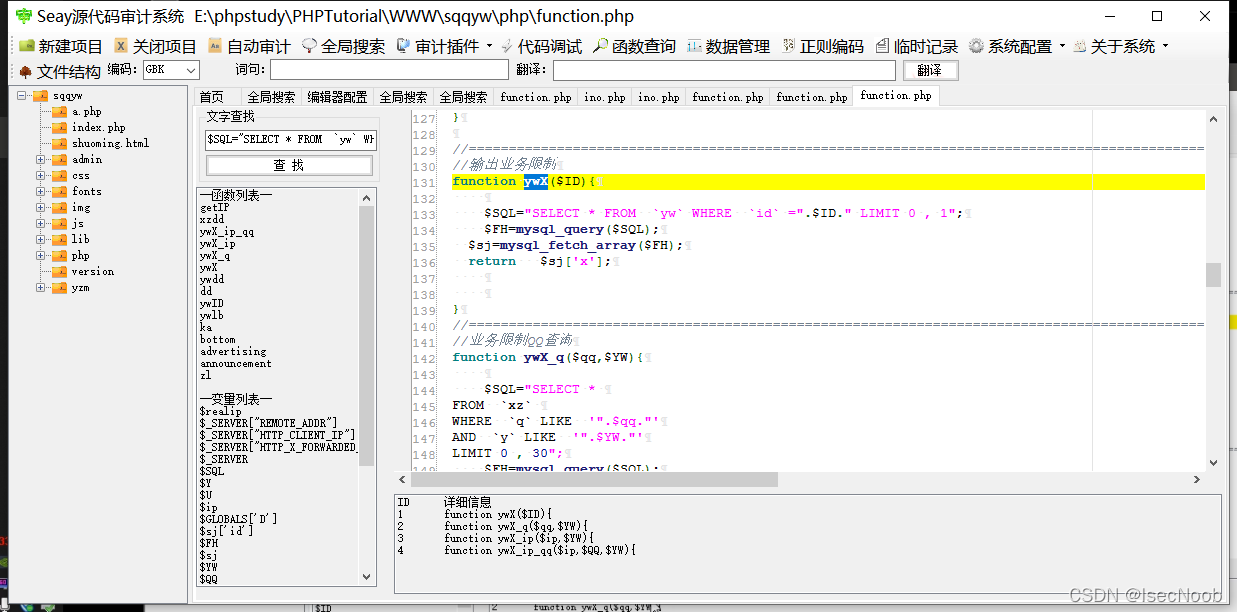Open 临时记录 from the toolbar
Screen dimensions: 1237x612
[916, 46]
